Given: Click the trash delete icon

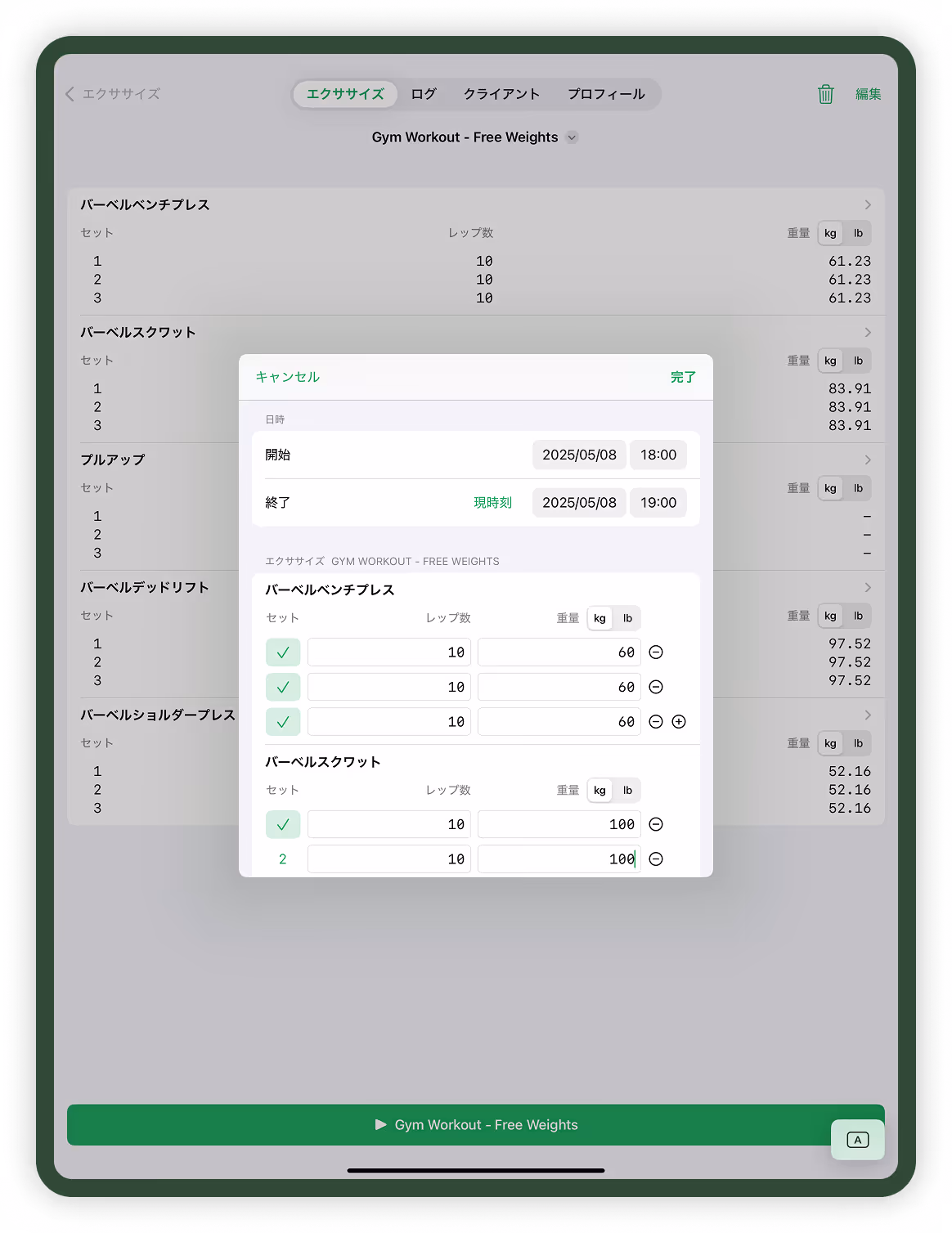Looking at the screenshot, I should coord(825,94).
